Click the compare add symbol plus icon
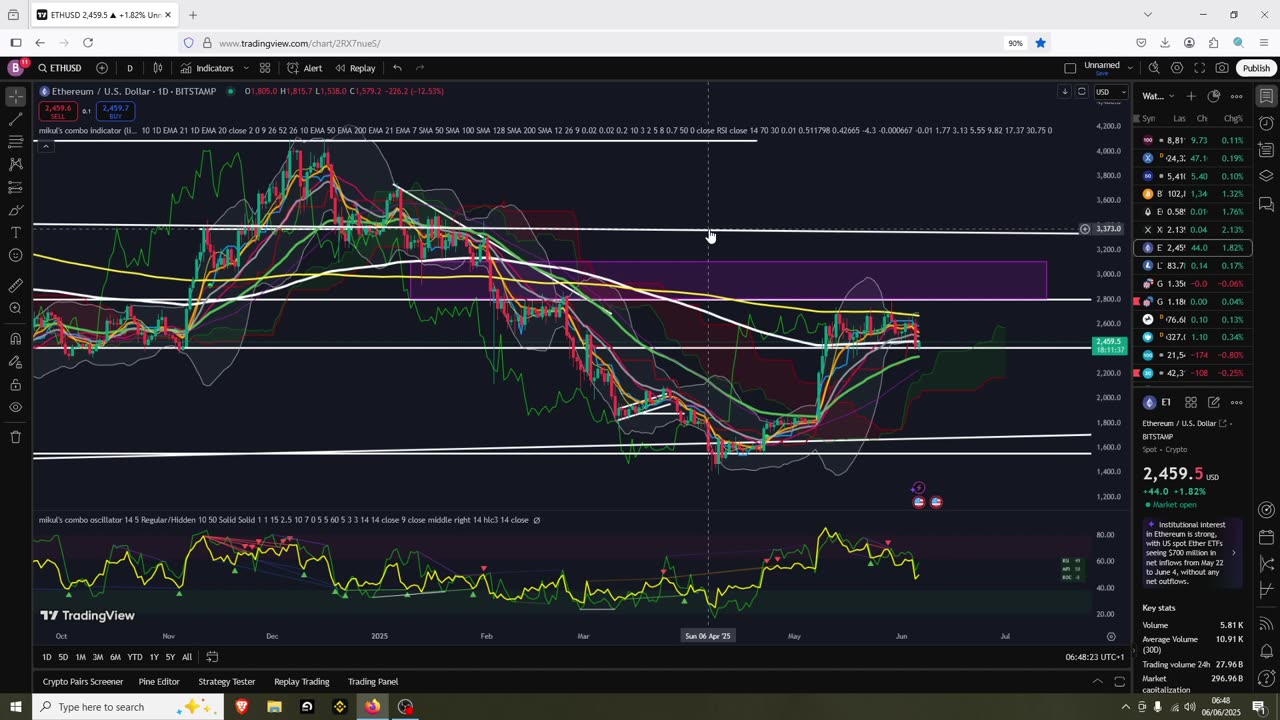Screen dimensions: 1280x720 click(x=102, y=68)
